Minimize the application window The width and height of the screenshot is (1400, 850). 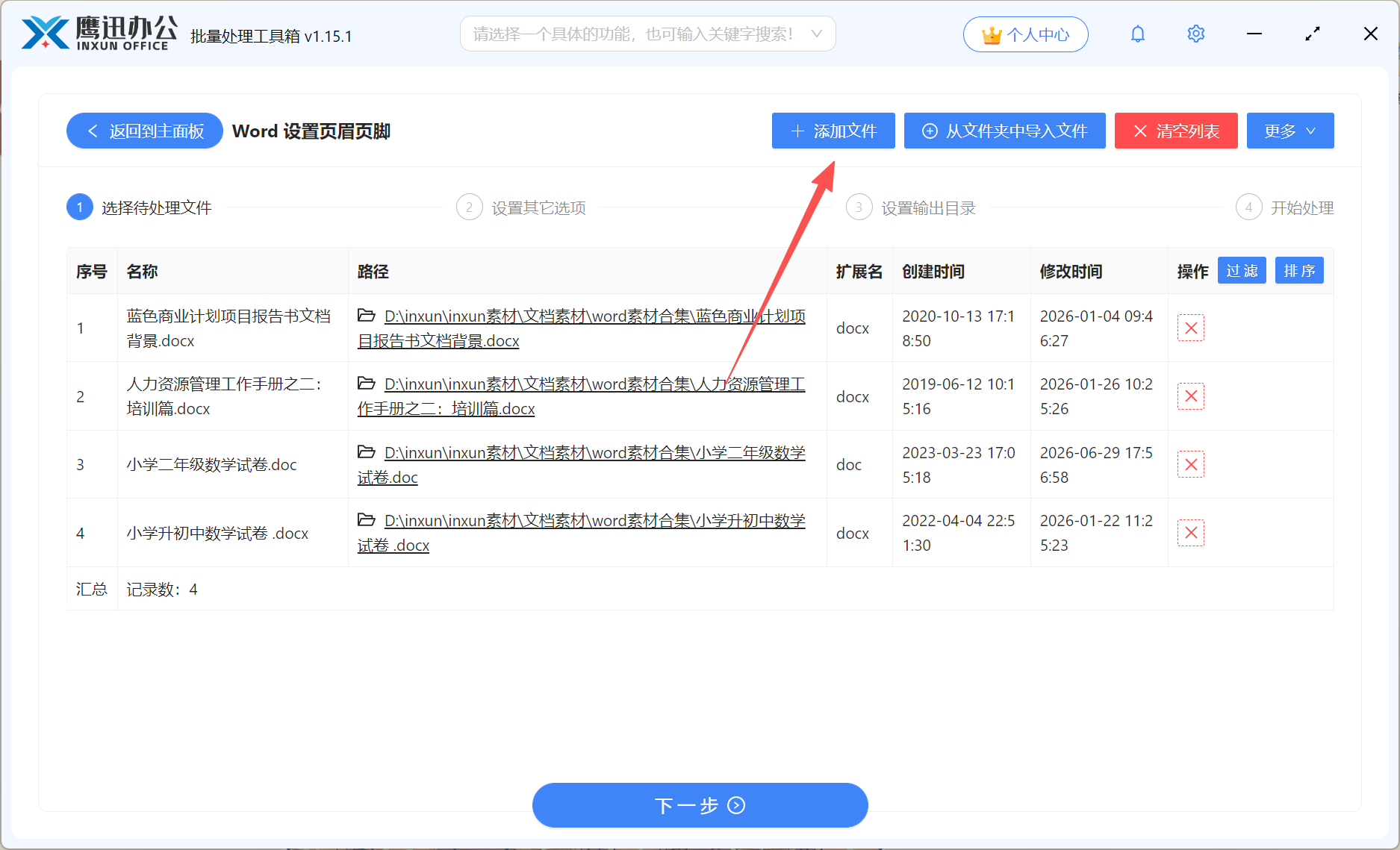pyautogui.click(x=1254, y=34)
